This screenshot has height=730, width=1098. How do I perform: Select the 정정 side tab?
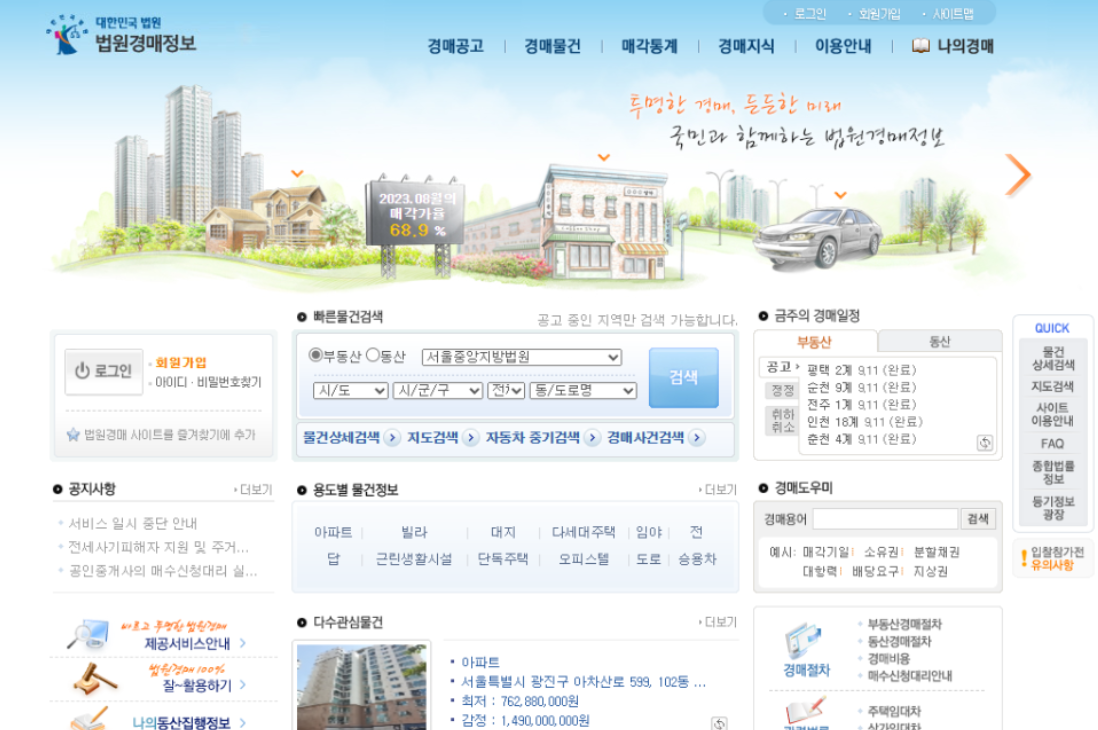781,390
